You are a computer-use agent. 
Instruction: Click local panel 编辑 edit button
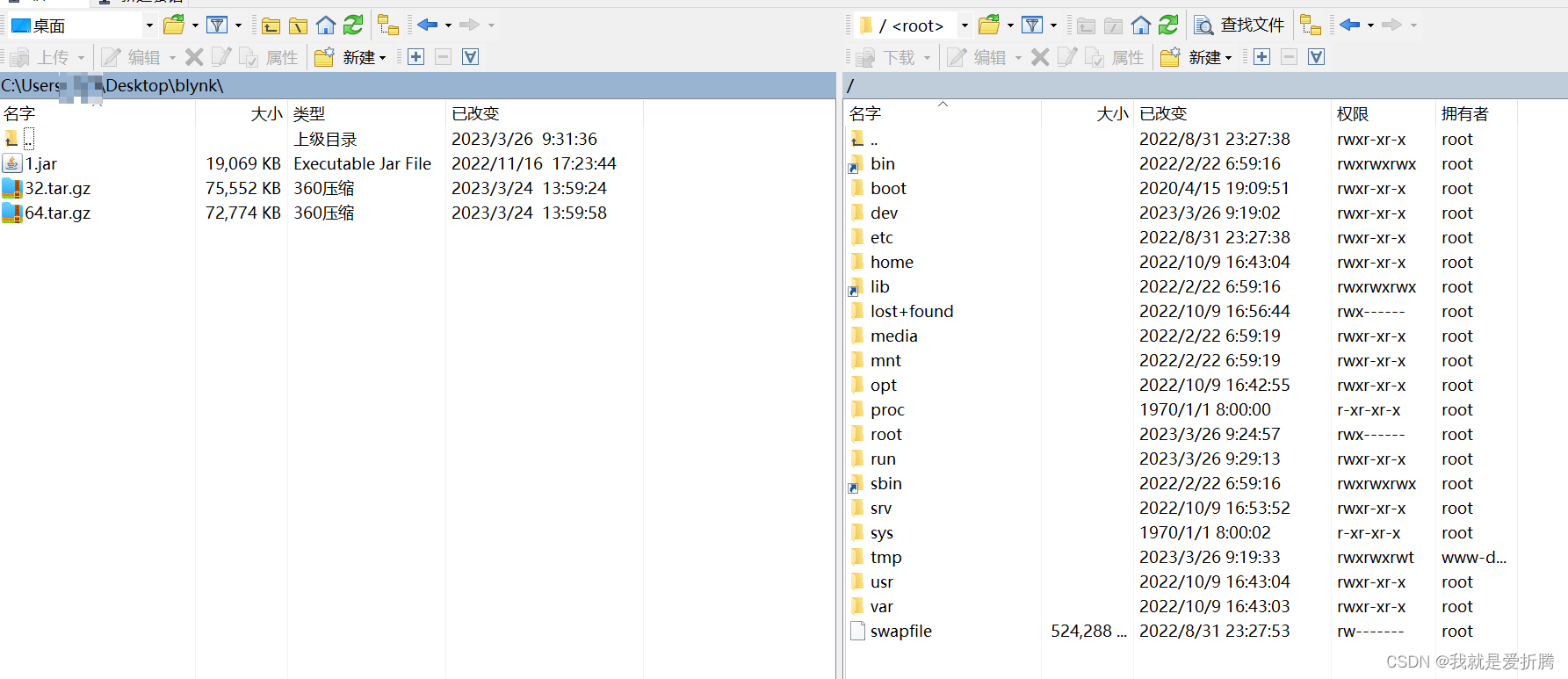point(131,57)
